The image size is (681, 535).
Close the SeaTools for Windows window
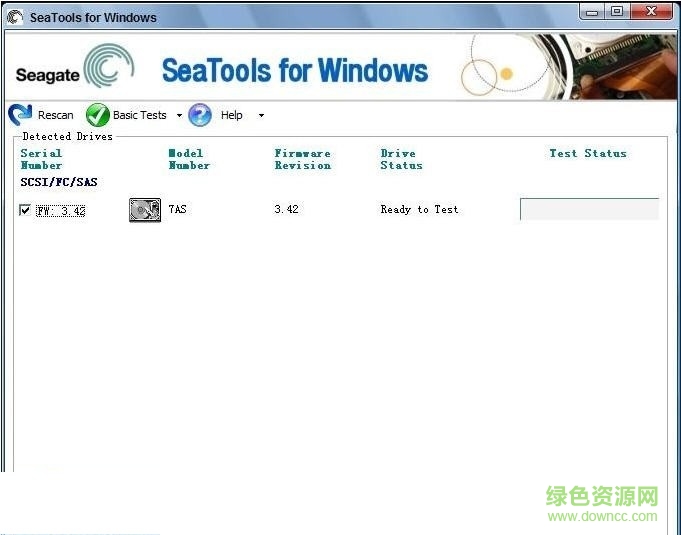click(x=651, y=12)
